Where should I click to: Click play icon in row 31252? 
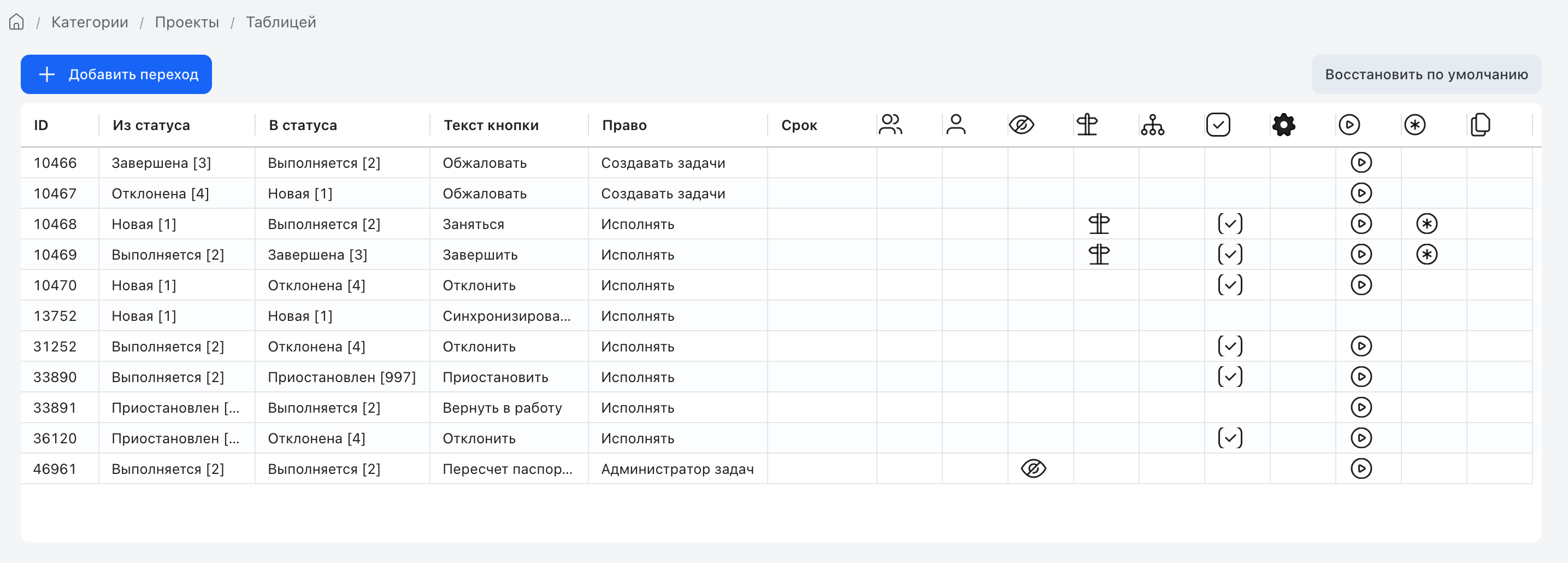(1361, 346)
